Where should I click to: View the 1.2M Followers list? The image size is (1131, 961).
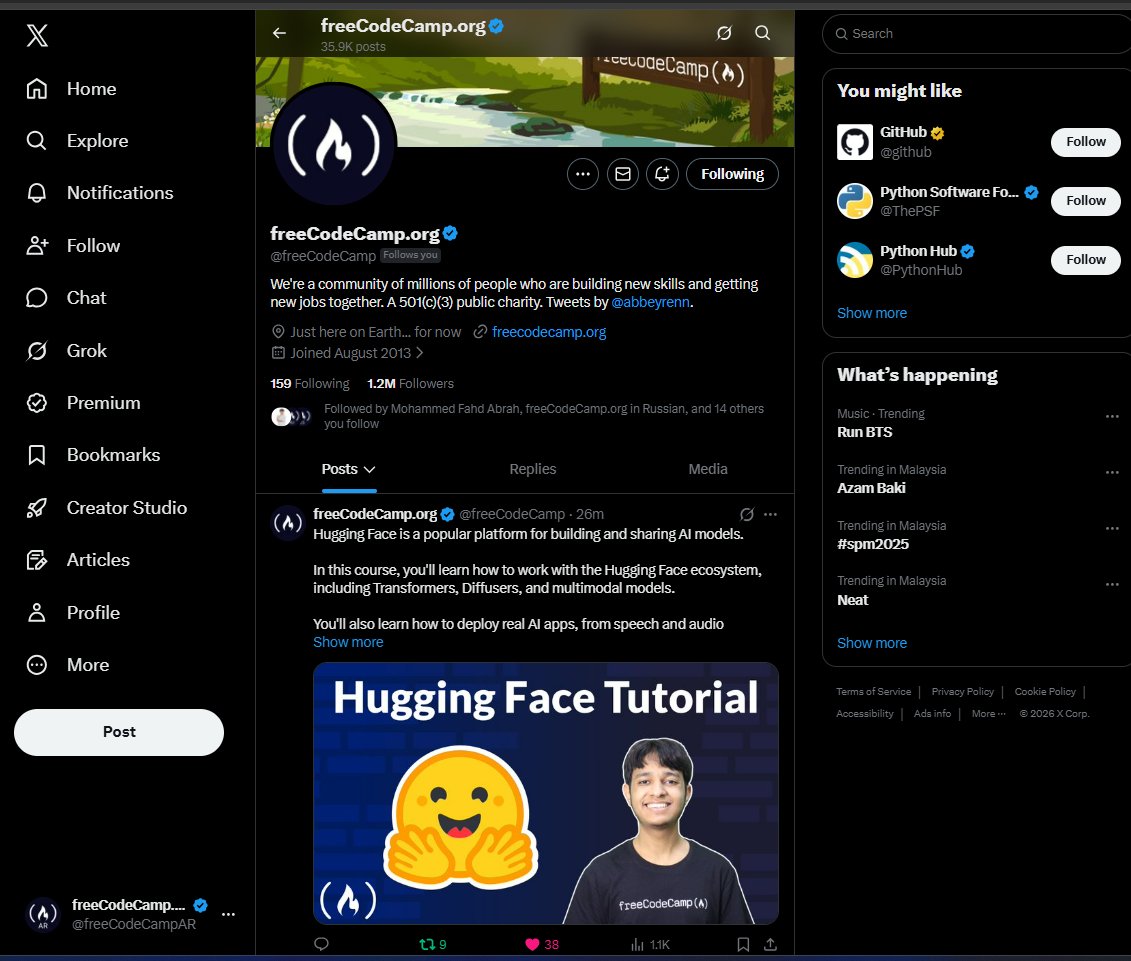coord(410,384)
